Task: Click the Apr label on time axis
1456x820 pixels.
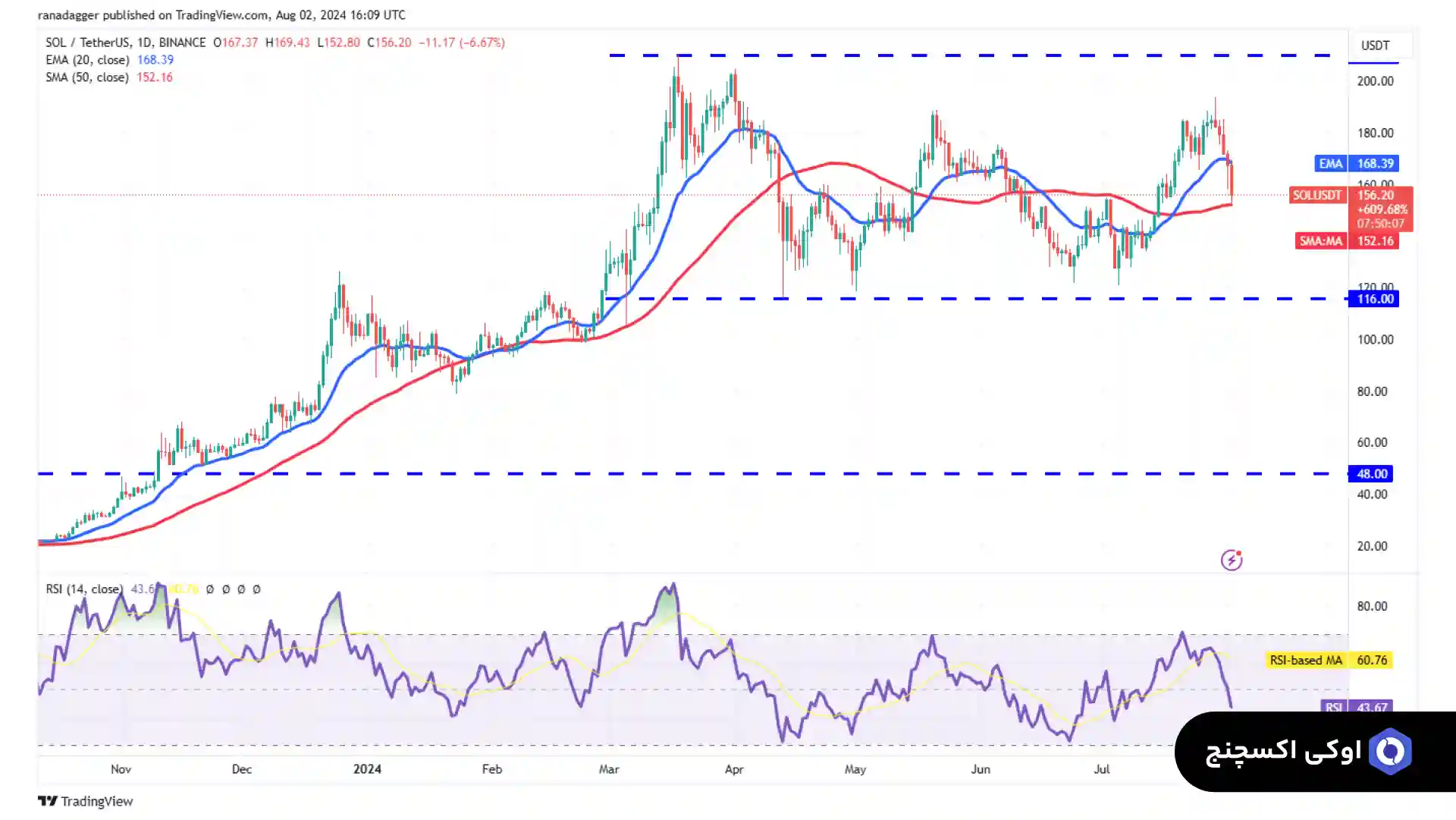Action: click(x=733, y=769)
